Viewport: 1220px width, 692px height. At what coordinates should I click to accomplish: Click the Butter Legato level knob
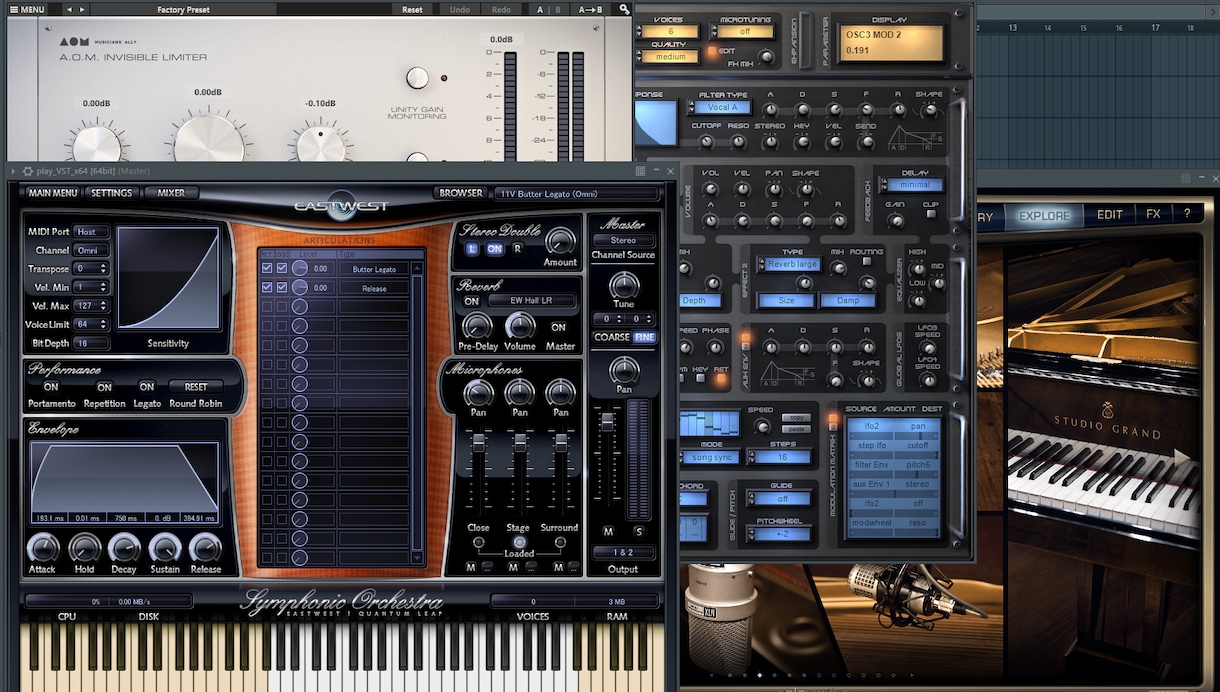coord(299,269)
